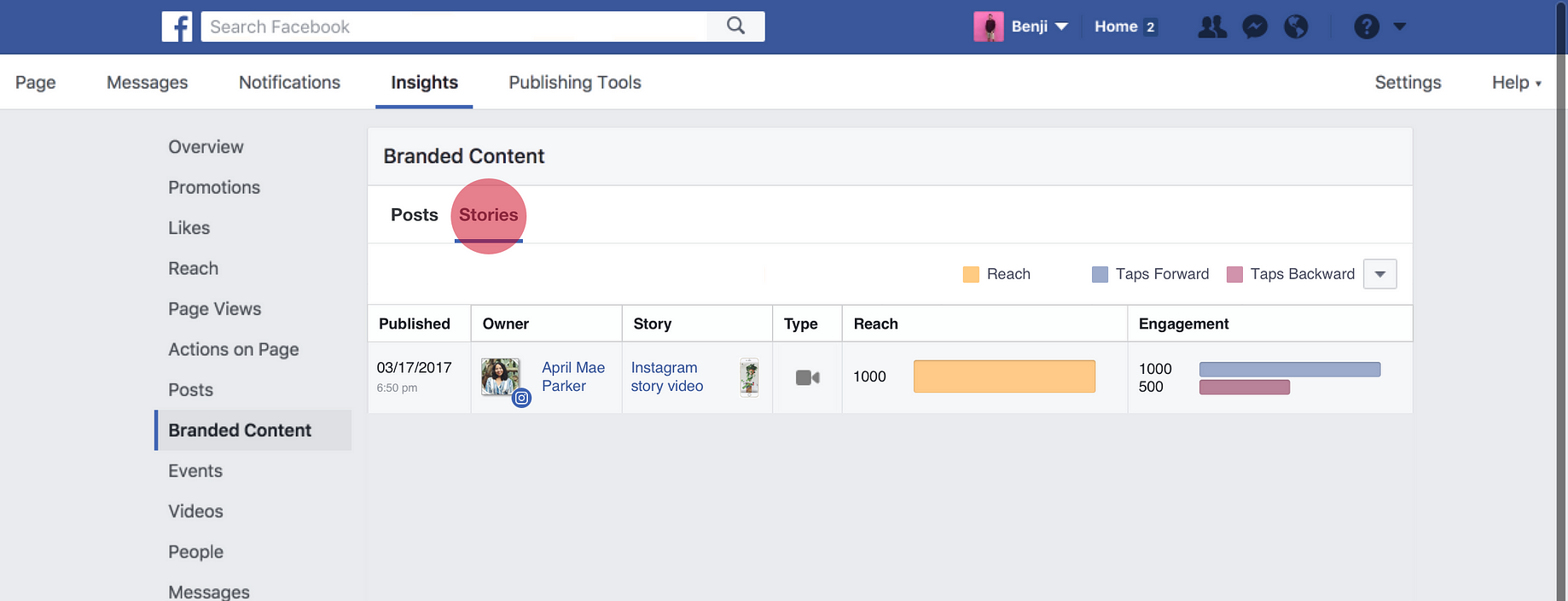Image resolution: width=1568 pixels, height=601 pixels.
Task: Select Messages in the left sidebar
Action: point(209,592)
